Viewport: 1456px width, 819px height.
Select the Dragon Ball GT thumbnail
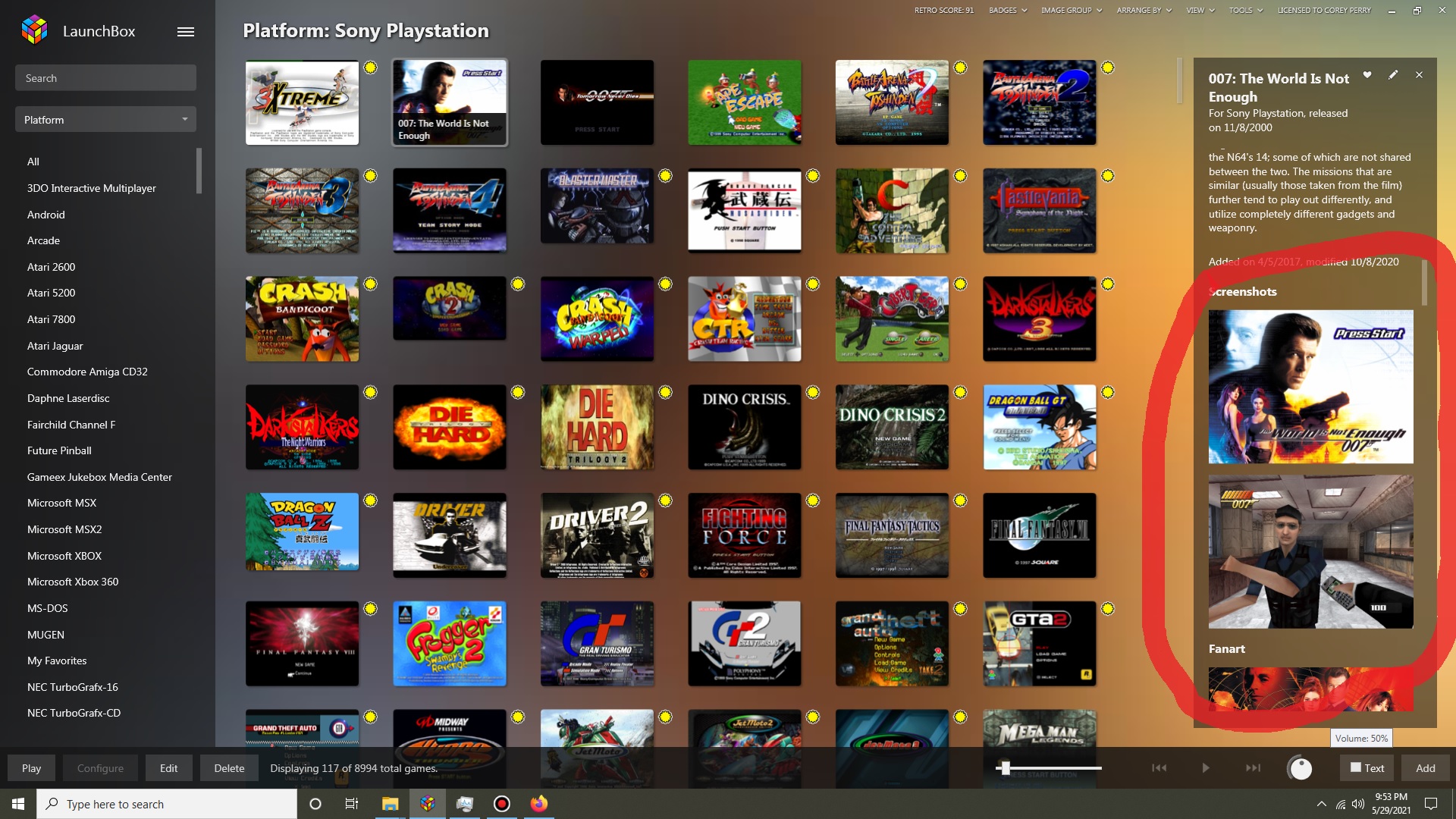pyautogui.click(x=1040, y=427)
